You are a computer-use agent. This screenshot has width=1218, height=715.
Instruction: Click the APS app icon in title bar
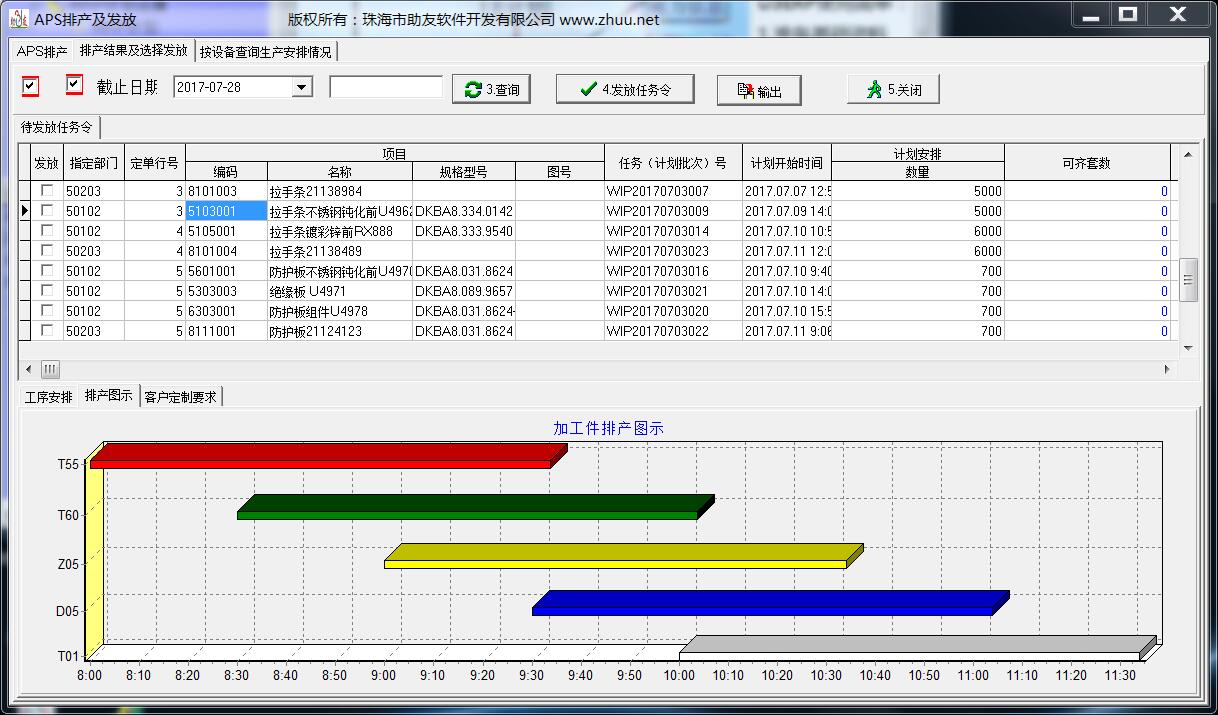tap(18, 18)
